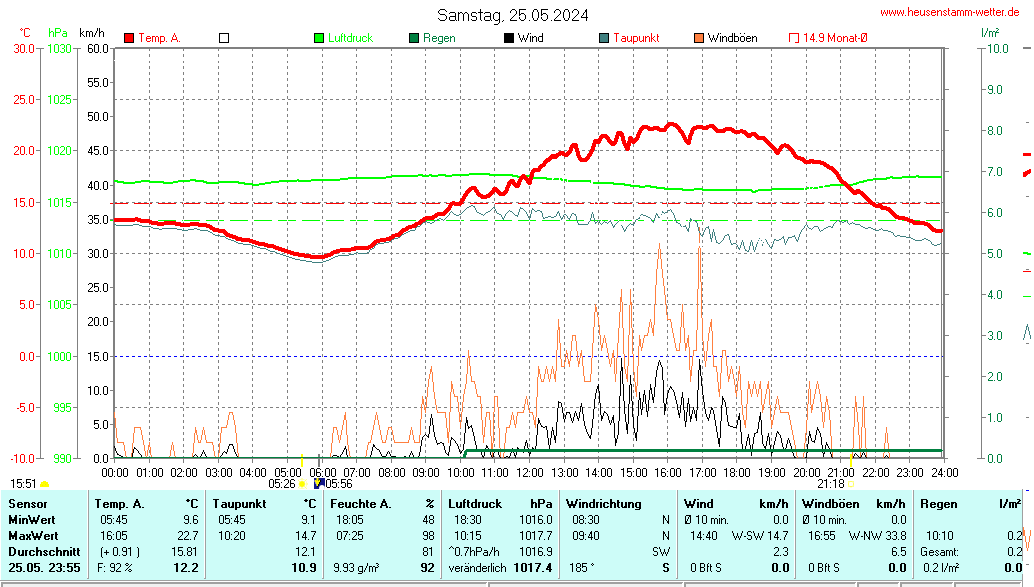This screenshot has width=1034, height=587.
Task: Click the orange Windböen legend square
Action: point(699,38)
